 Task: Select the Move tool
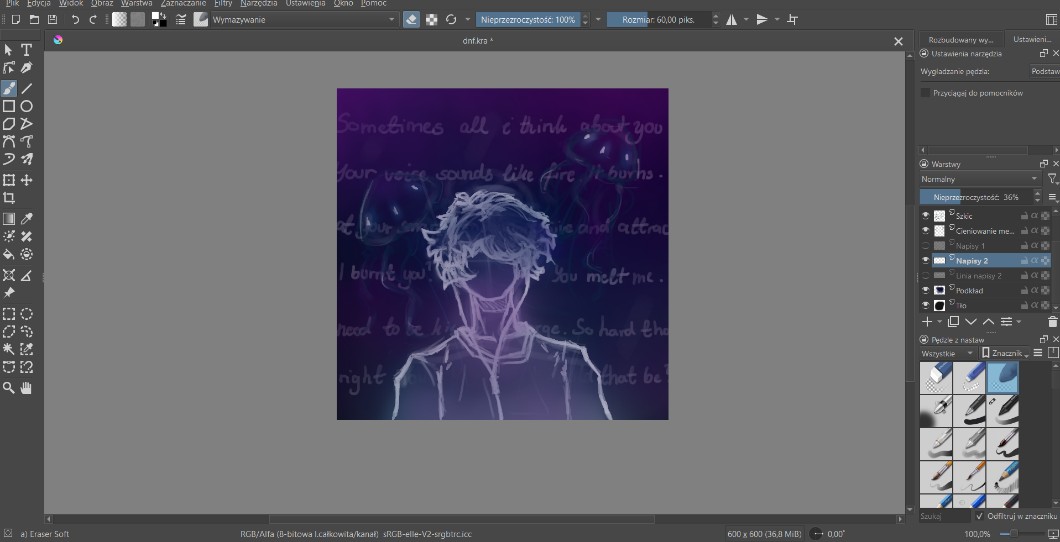[x=27, y=181]
